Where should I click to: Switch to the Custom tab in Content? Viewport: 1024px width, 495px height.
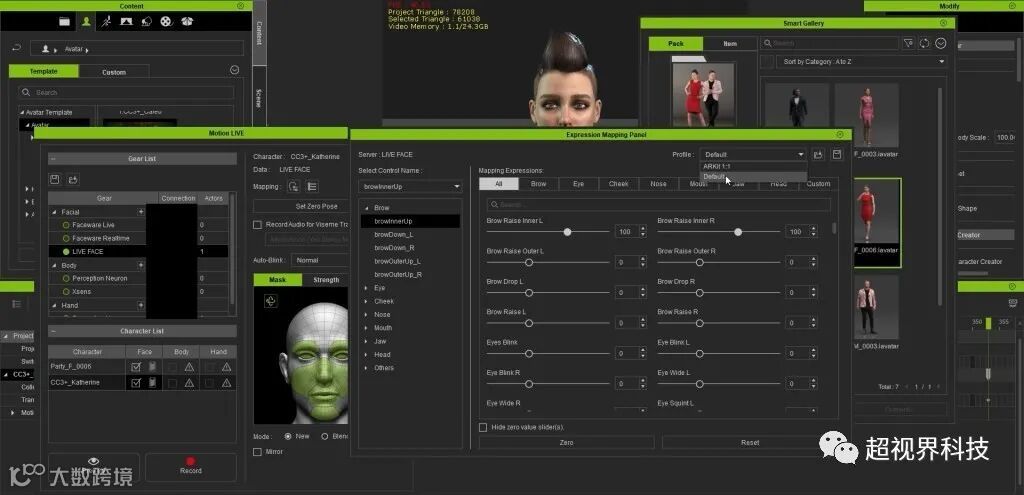click(x=114, y=72)
